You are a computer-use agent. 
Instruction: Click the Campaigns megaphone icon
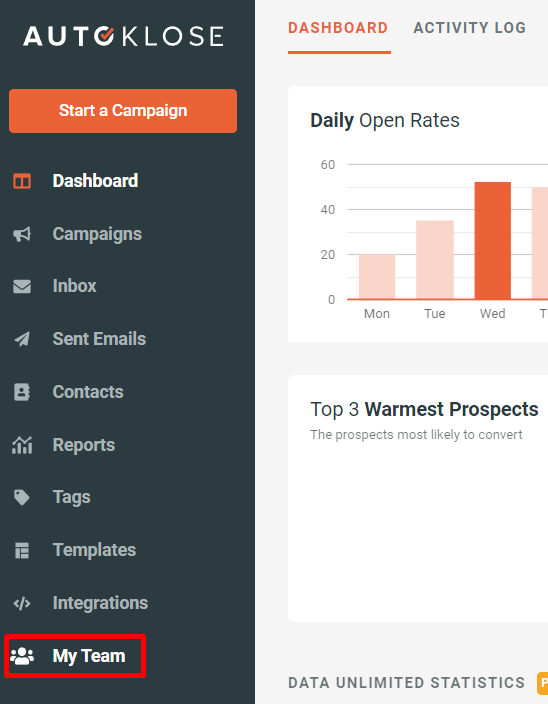tap(22, 234)
